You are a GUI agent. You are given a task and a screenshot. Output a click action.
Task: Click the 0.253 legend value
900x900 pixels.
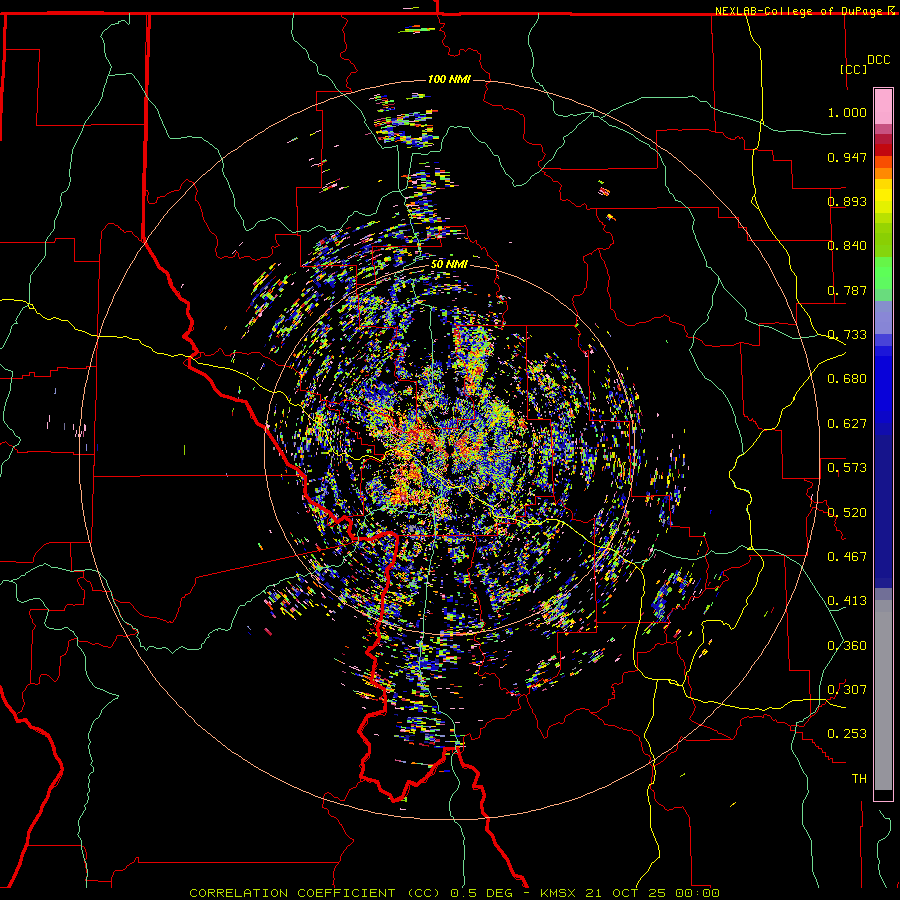tap(847, 734)
